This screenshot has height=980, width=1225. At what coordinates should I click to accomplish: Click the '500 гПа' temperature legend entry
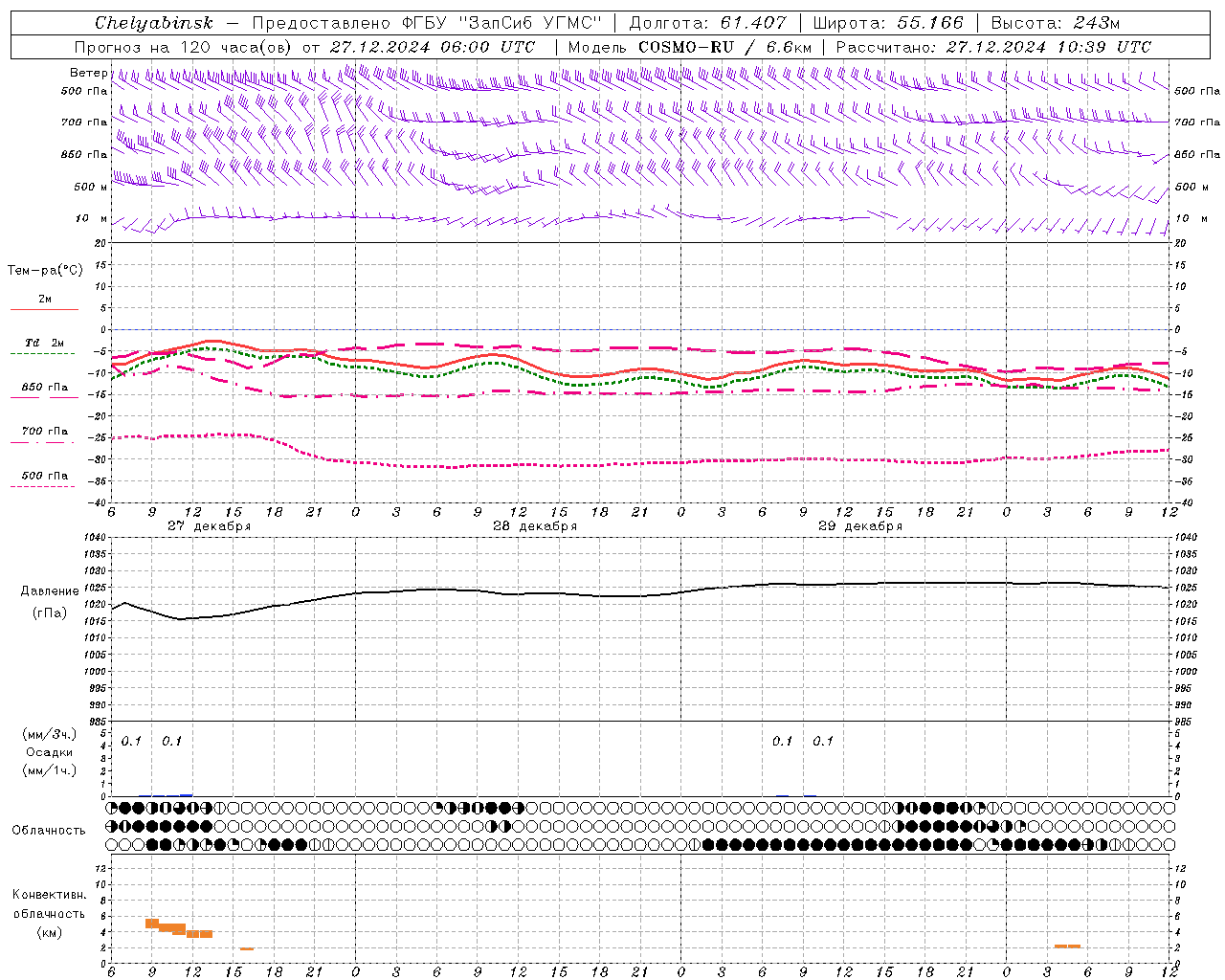(44, 476)
